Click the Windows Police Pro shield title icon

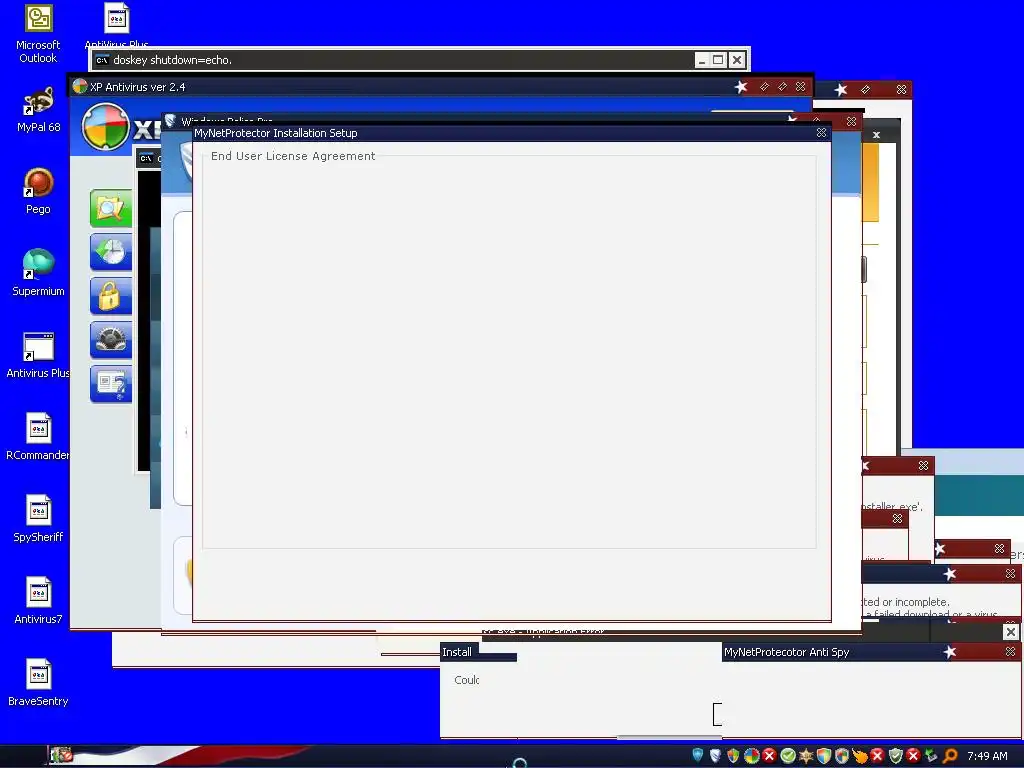pos(170,120)
